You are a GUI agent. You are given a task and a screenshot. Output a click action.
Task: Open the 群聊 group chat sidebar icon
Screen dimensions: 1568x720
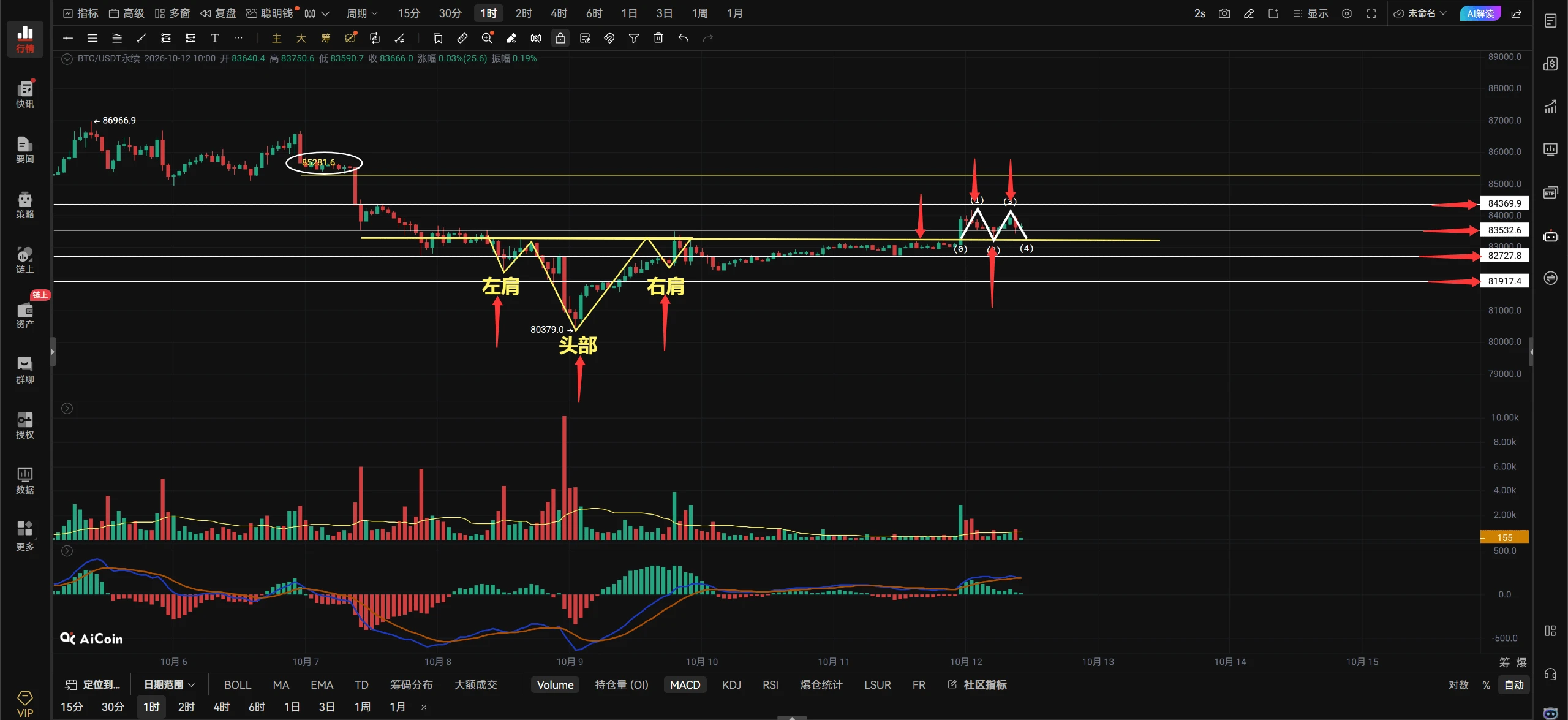tap(25, 370)
